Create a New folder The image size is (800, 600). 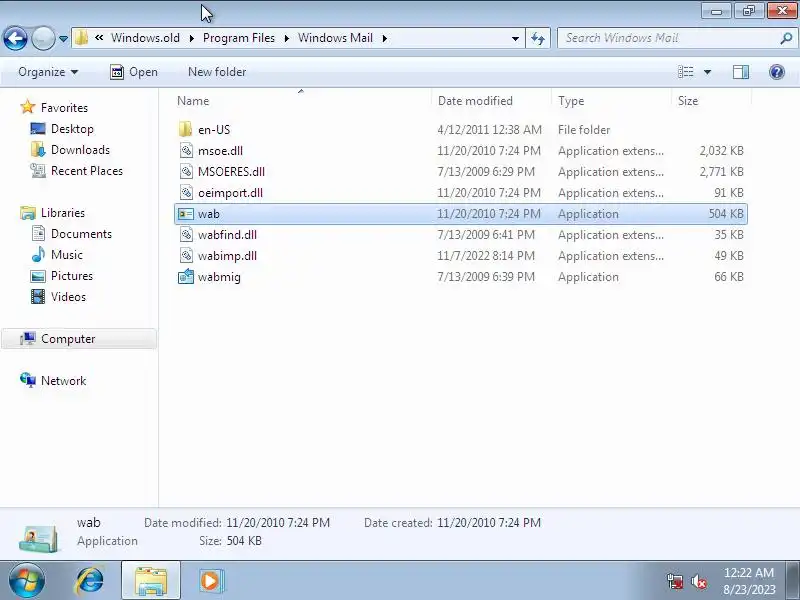click(x=217, y=72)
